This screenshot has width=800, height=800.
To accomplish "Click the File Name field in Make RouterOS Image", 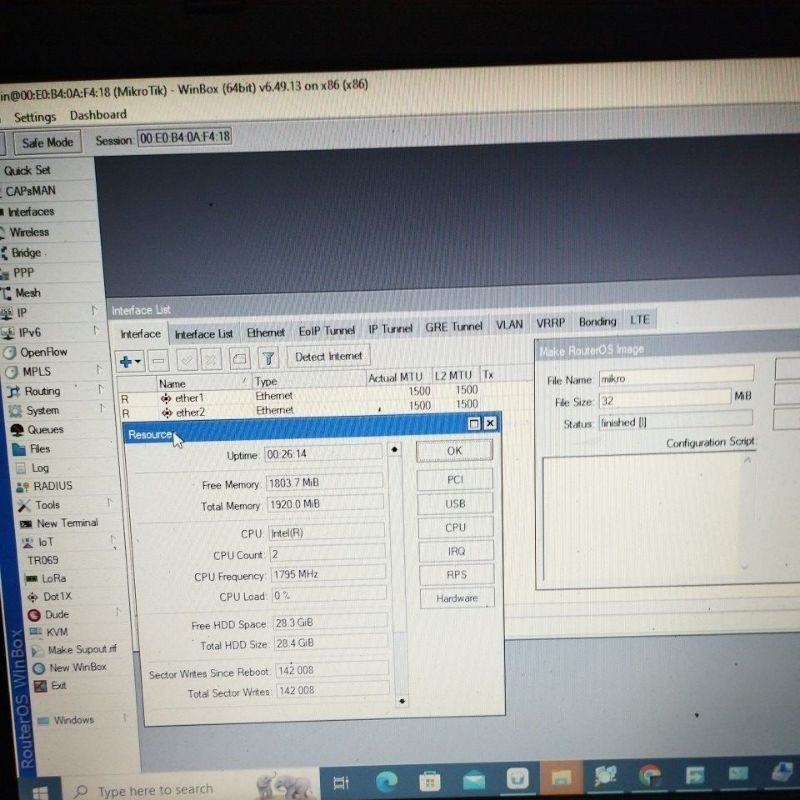I will coord(676,377).
